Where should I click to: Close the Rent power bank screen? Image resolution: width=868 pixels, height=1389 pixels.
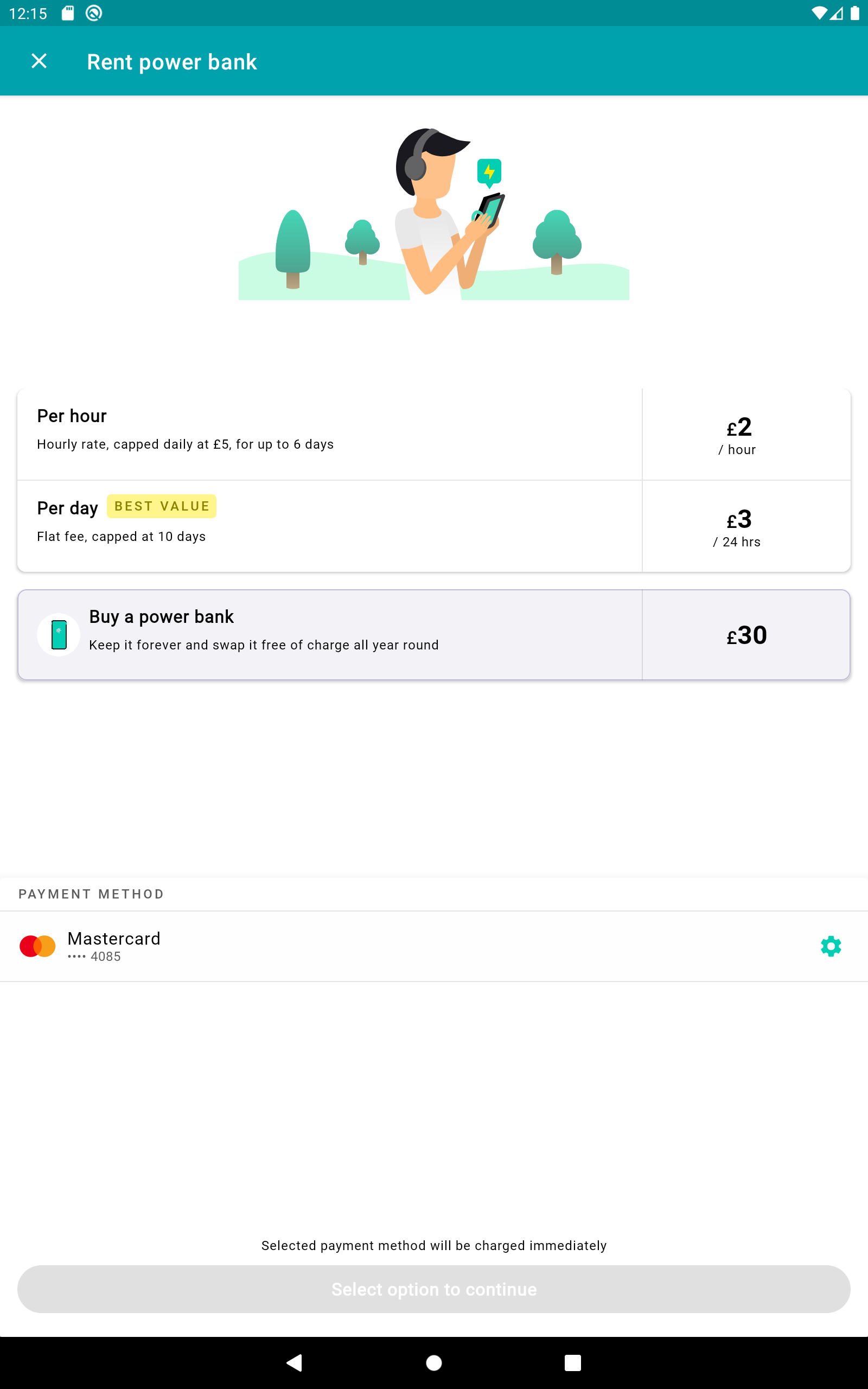pos(39,61)
